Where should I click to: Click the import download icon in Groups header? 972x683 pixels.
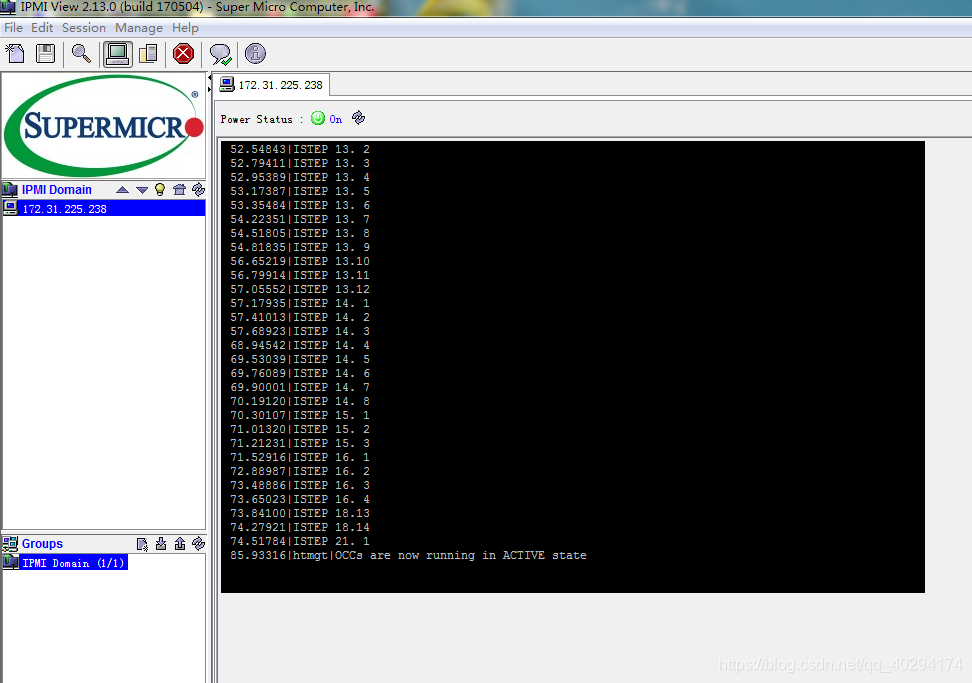click(161, 544)
